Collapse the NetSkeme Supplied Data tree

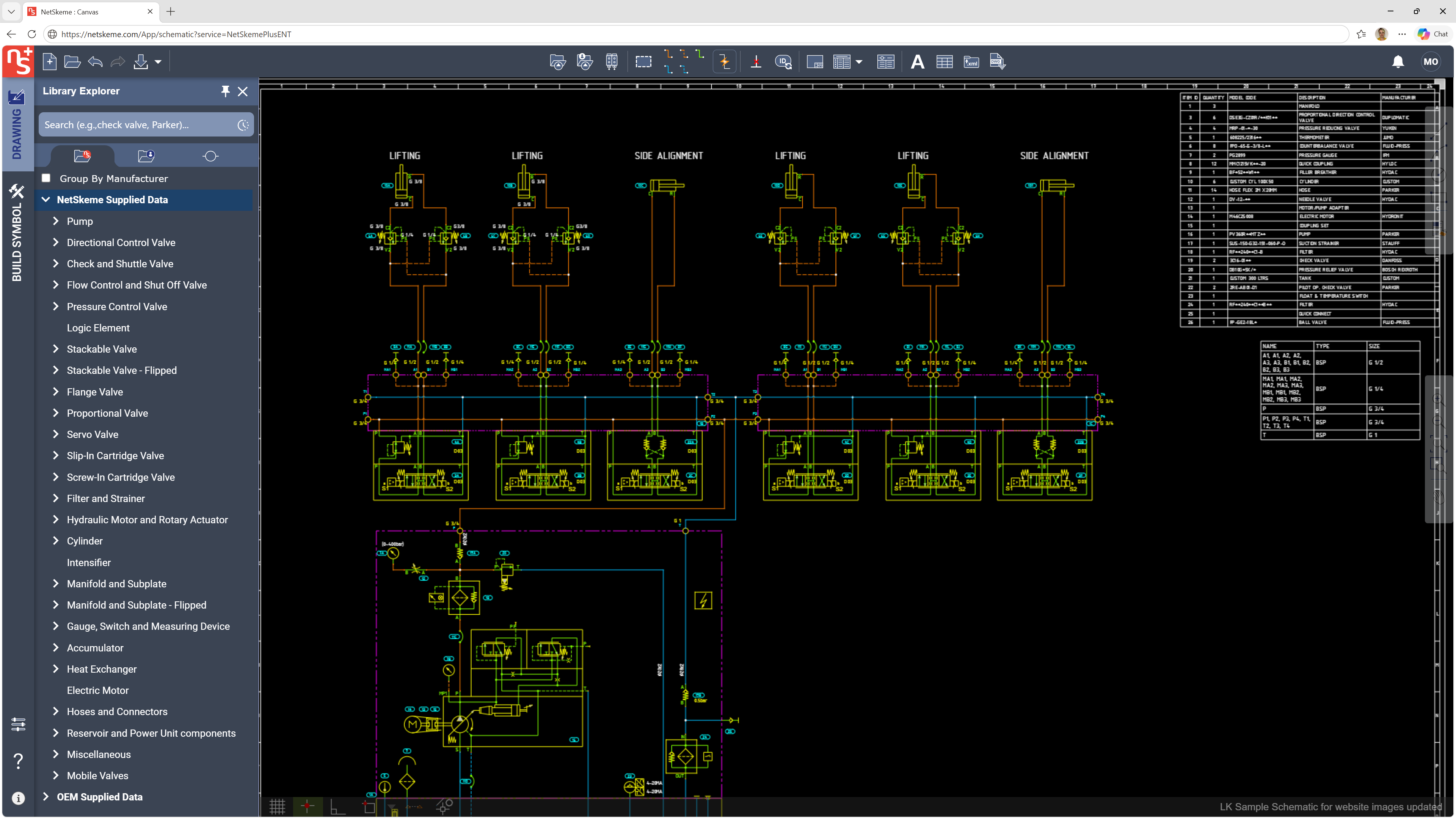pos(46,199)
